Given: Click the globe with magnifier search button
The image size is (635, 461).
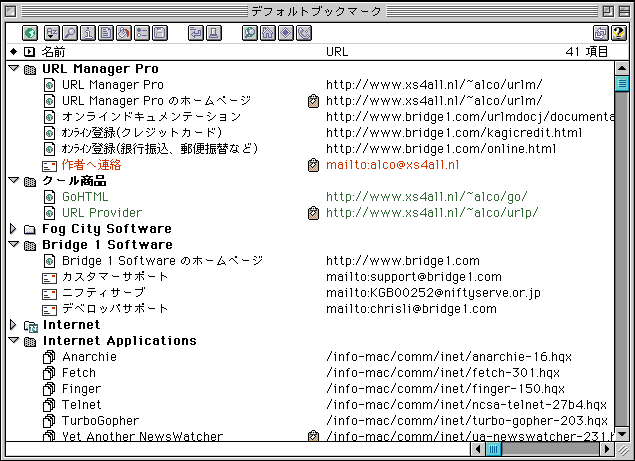Looking at the screenshot, I should (249, 33).
